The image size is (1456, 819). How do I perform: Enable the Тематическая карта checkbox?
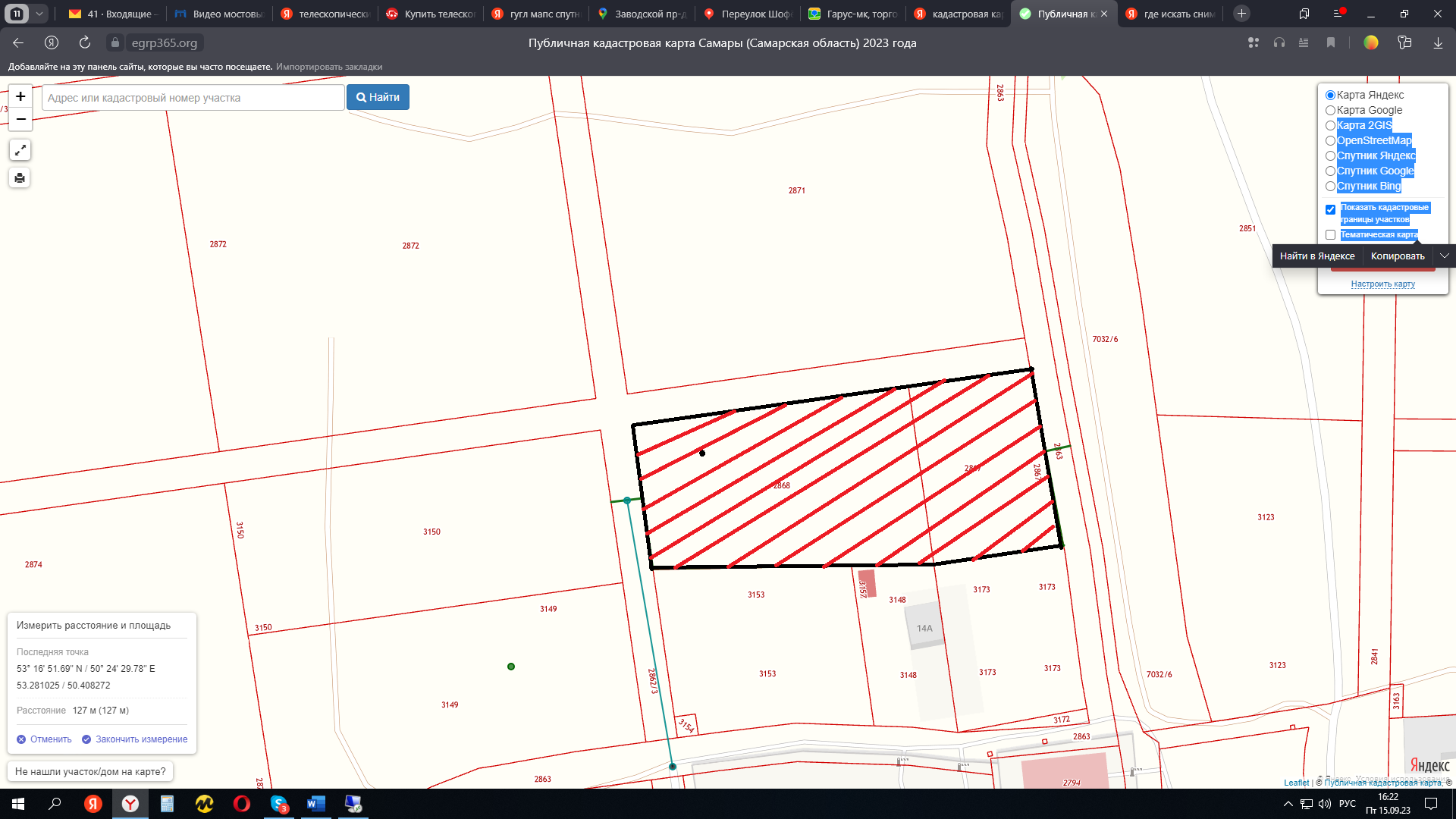(1330, 235)
